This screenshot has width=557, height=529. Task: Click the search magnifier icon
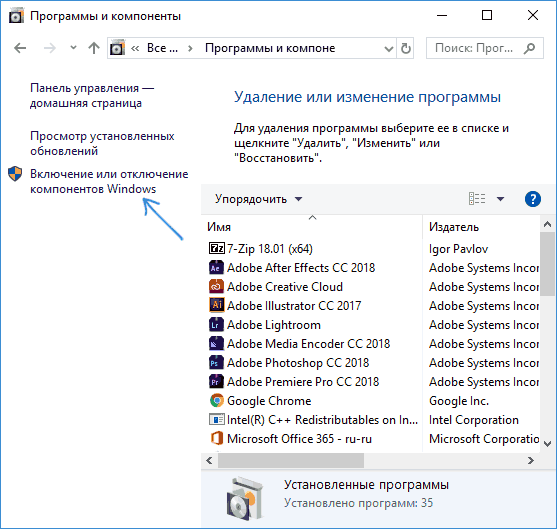click(529, 48)
